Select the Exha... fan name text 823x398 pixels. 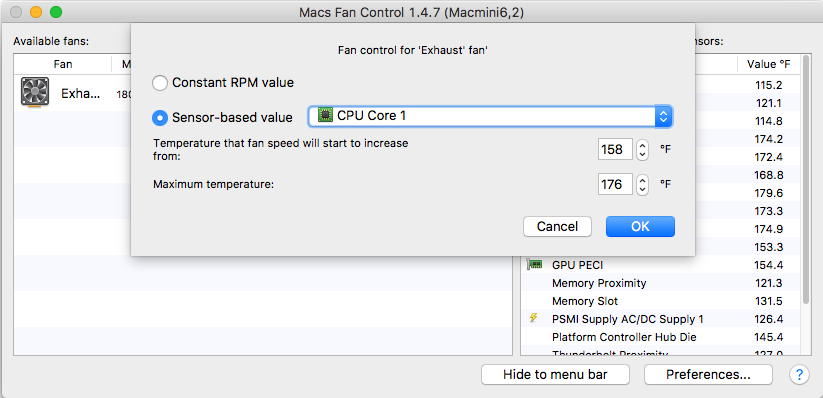click(x=80, y=93)
